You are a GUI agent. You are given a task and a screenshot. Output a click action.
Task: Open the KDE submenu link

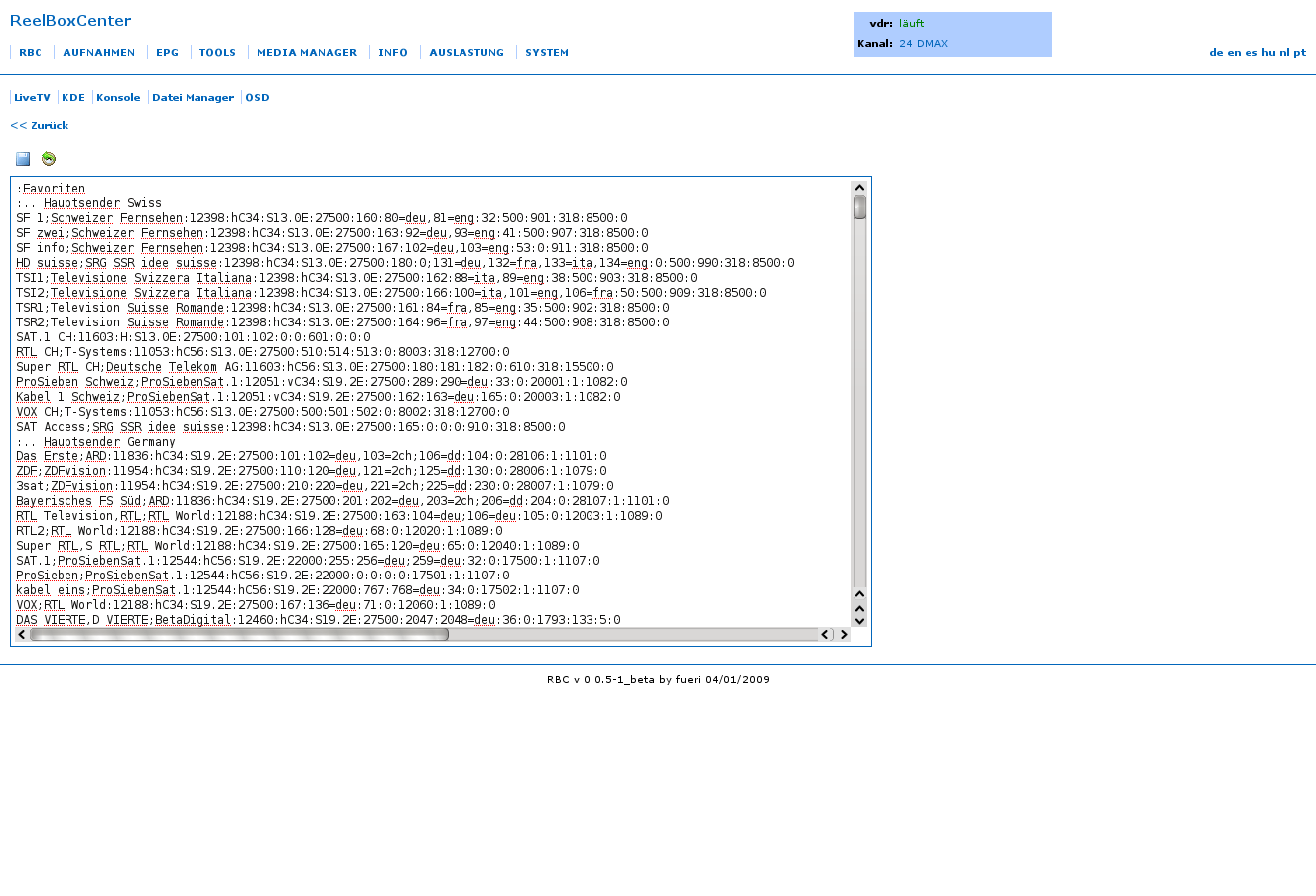coord(73,98)
